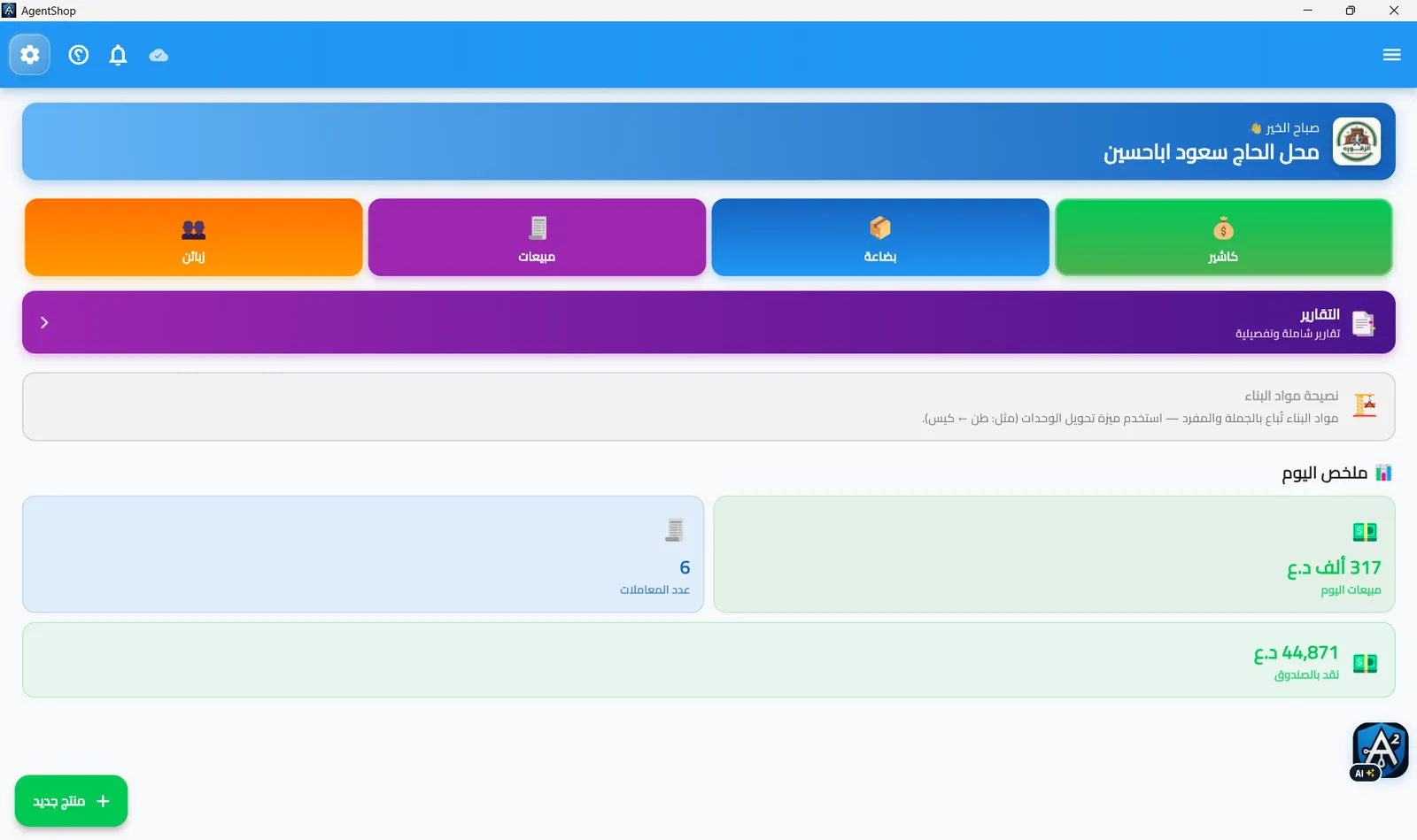Click the التقارير reports heading

[x=1320, y=314]
